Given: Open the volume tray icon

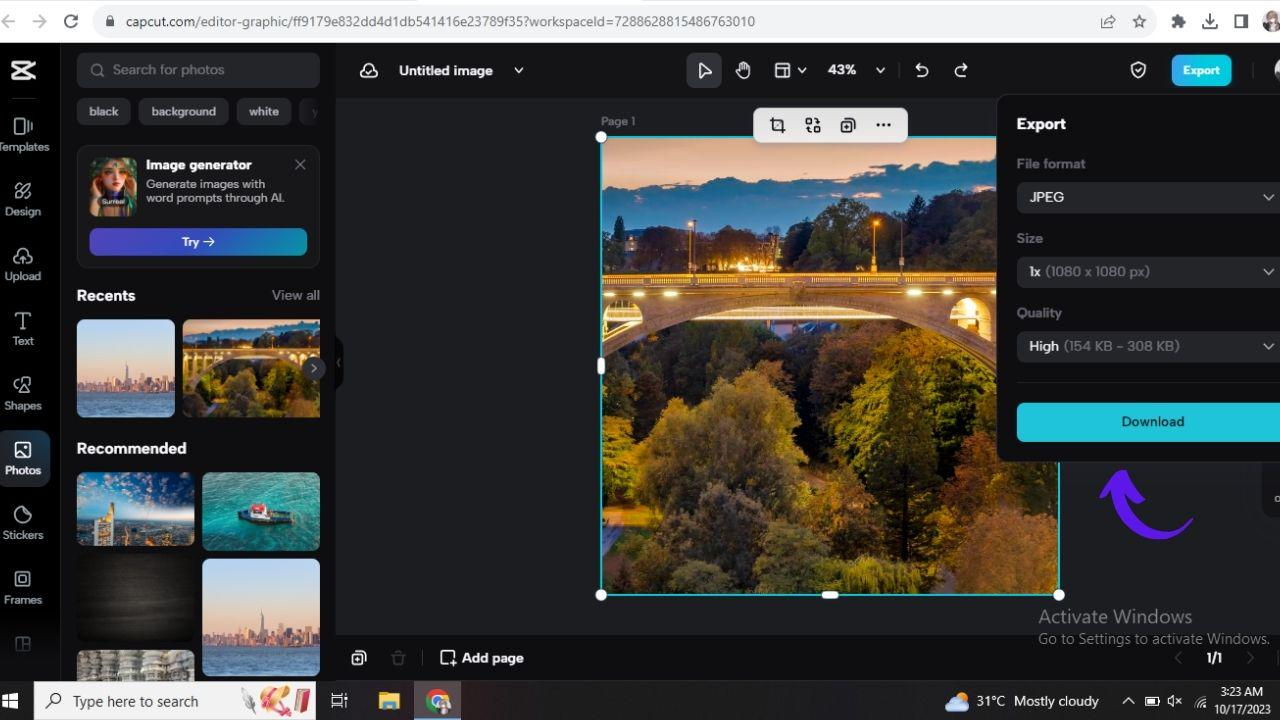Looking at the screenshot, I should click(x=1175, y=701).
